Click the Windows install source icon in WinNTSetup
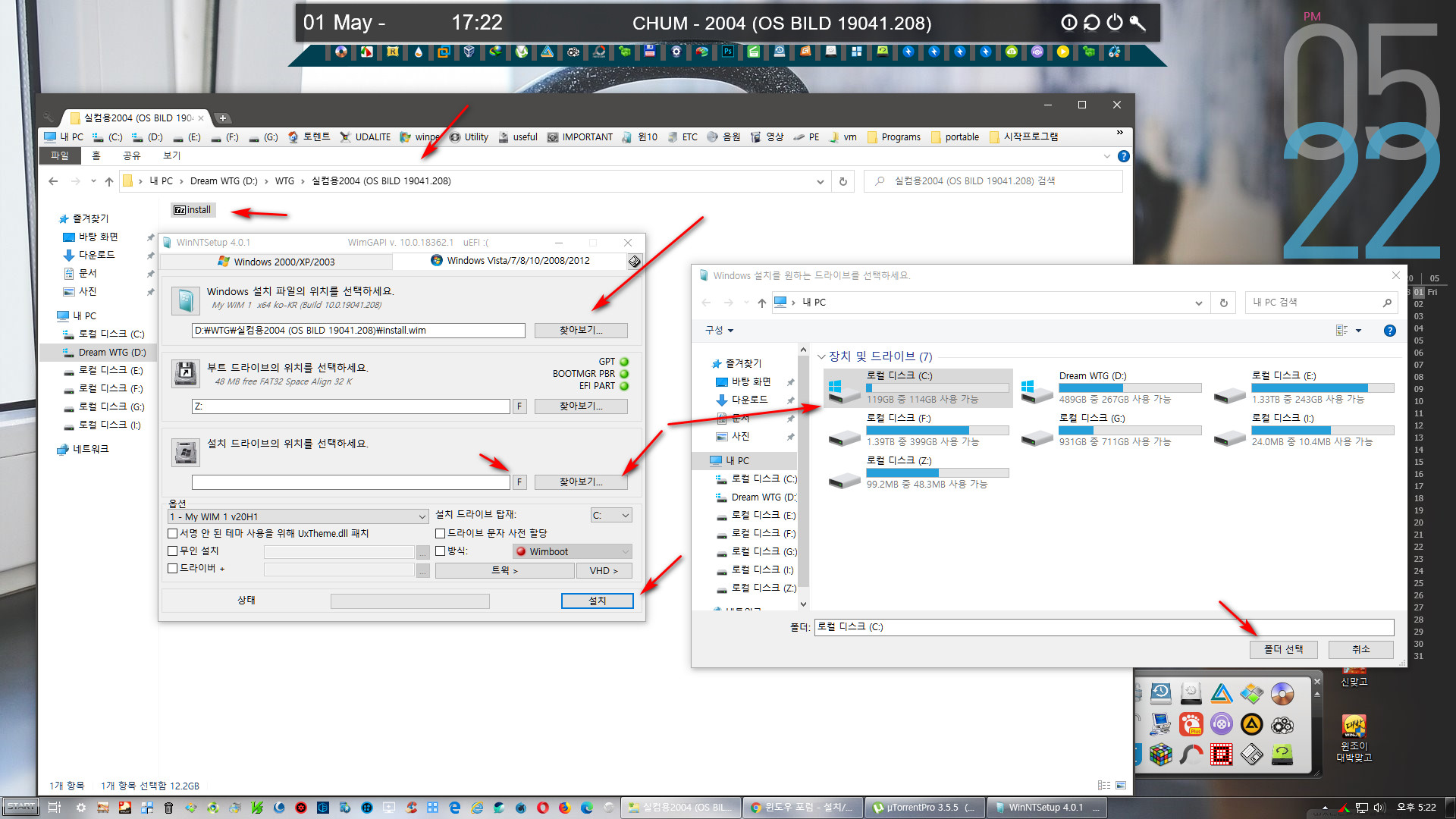Screen dimensions: 1456x819 pyautogui.click(x=185, y=300)
